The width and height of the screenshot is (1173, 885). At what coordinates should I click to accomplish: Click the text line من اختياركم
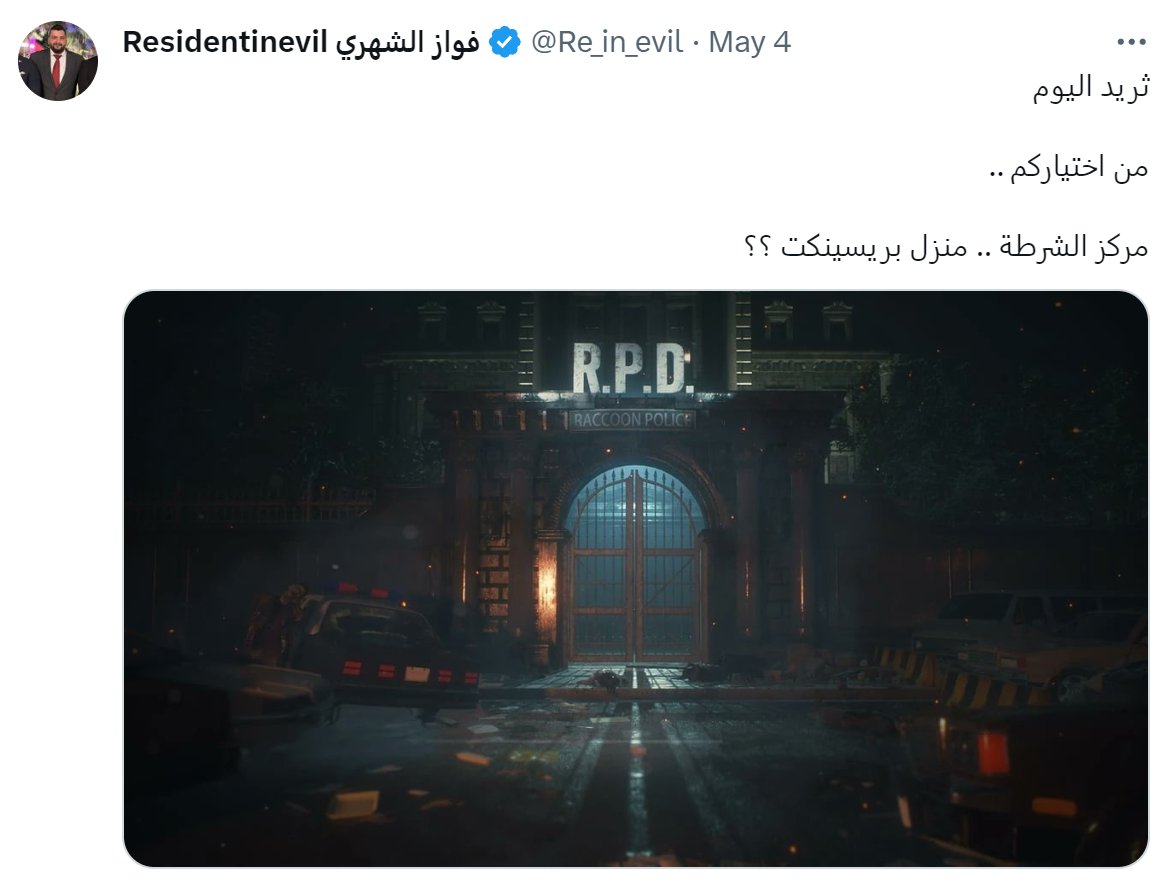1069,167
